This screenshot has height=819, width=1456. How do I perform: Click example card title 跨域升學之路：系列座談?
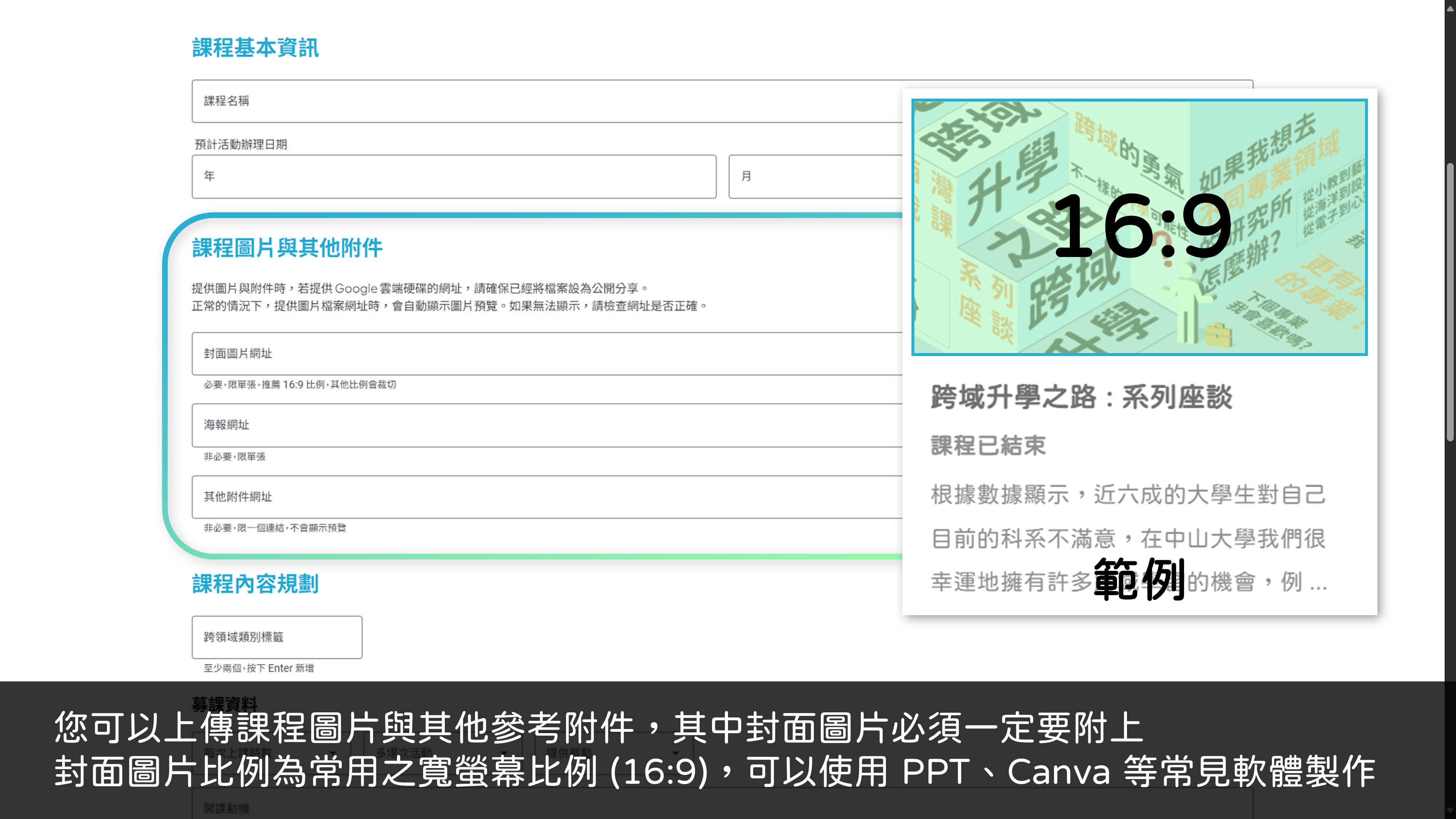tap(1081, 397)
